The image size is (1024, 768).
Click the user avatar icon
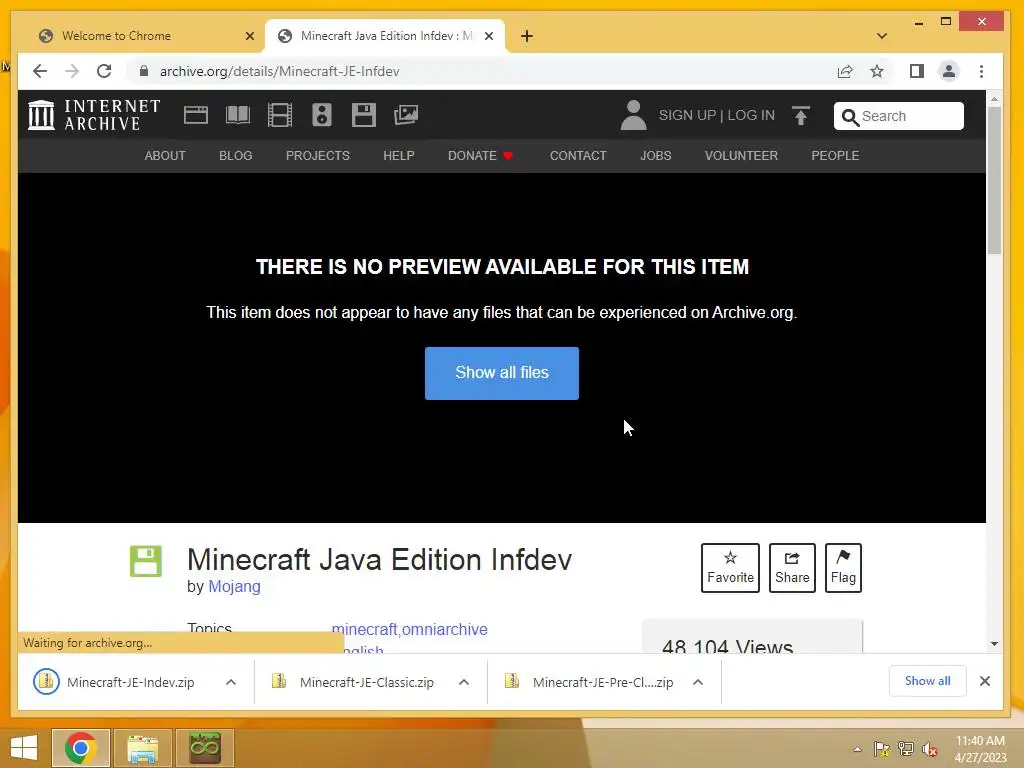click(633, 115)
